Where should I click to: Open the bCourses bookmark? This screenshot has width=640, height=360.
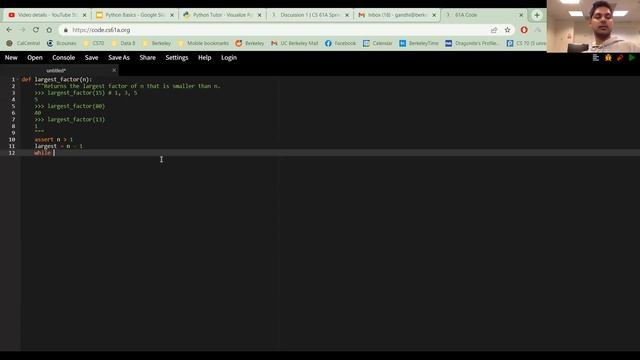click(x=62, y=43)
